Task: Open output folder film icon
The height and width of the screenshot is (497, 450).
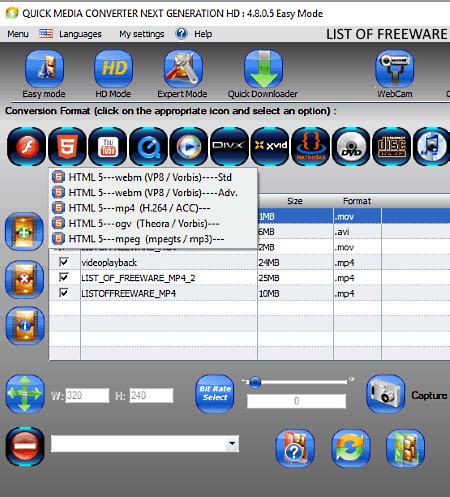Action: point(406,448)
